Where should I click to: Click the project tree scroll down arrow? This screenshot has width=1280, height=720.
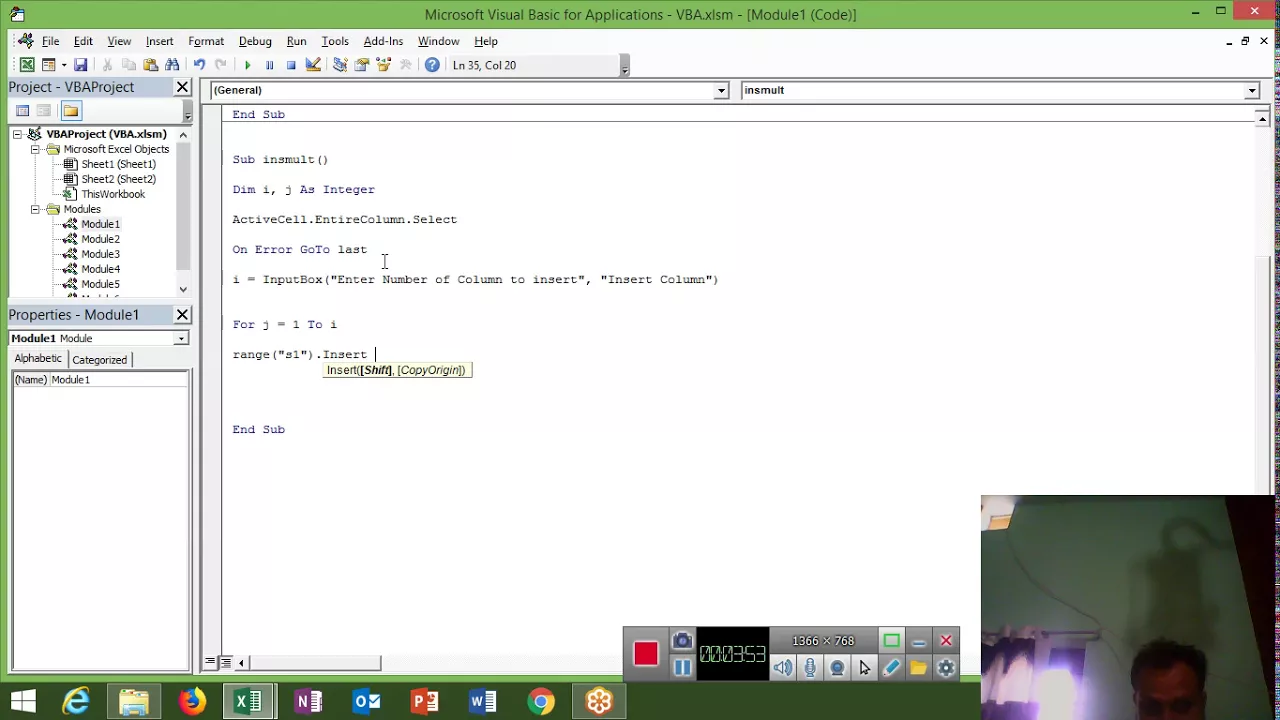[x=182, y=289]
